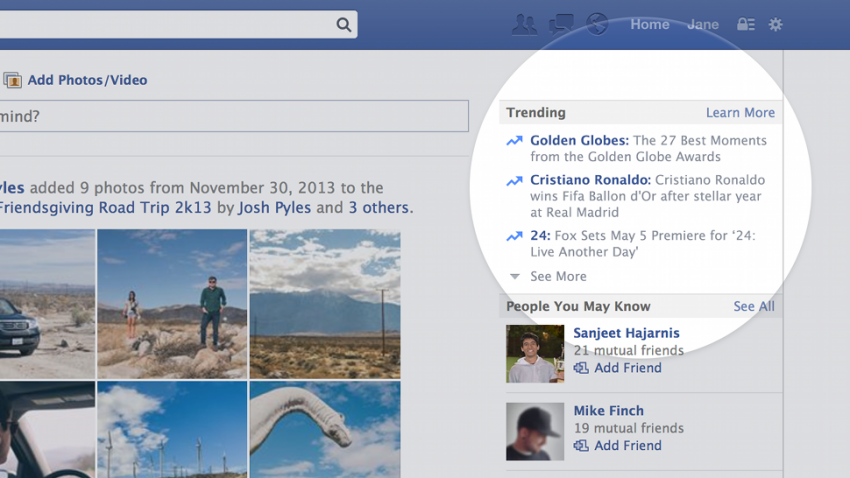Open the friend requests icon
850x478 pixels.
tap(524, 25)
